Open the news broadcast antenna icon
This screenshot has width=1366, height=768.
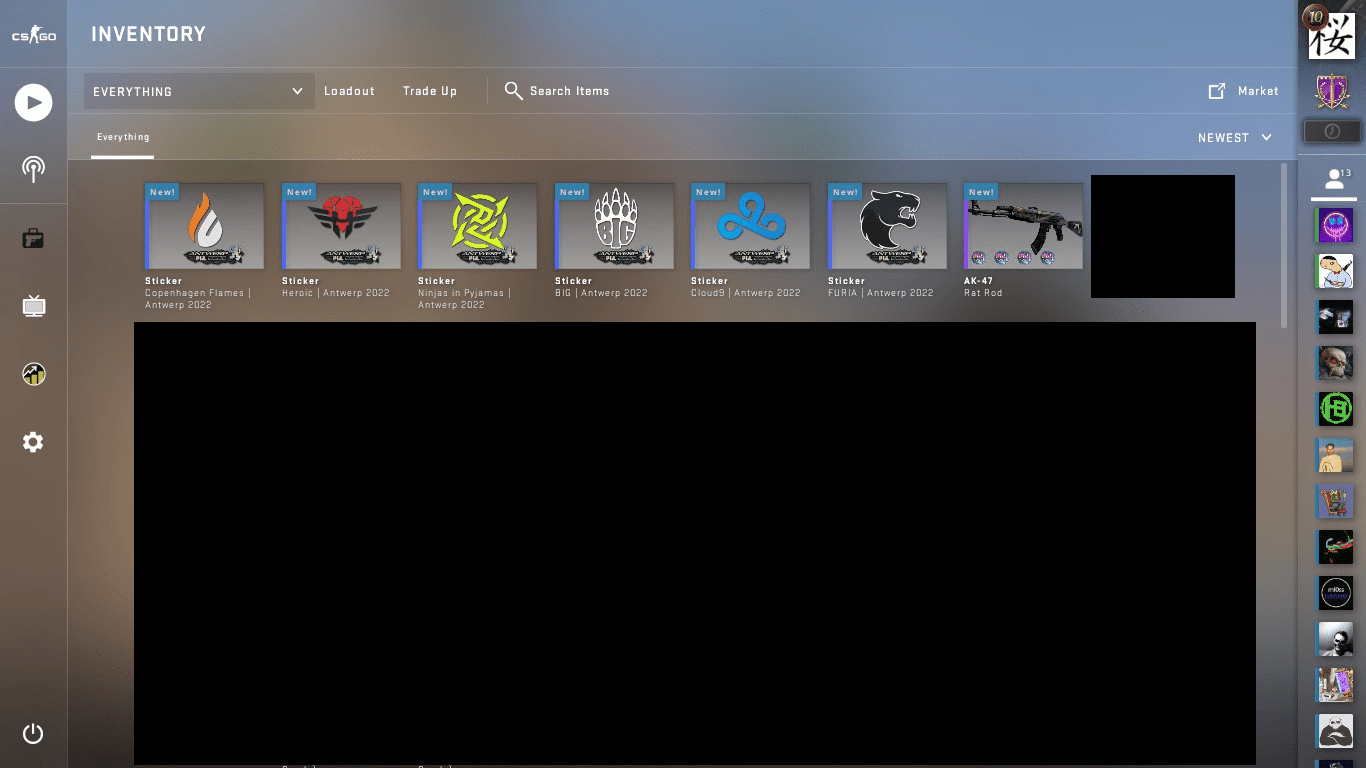[33, 169]
